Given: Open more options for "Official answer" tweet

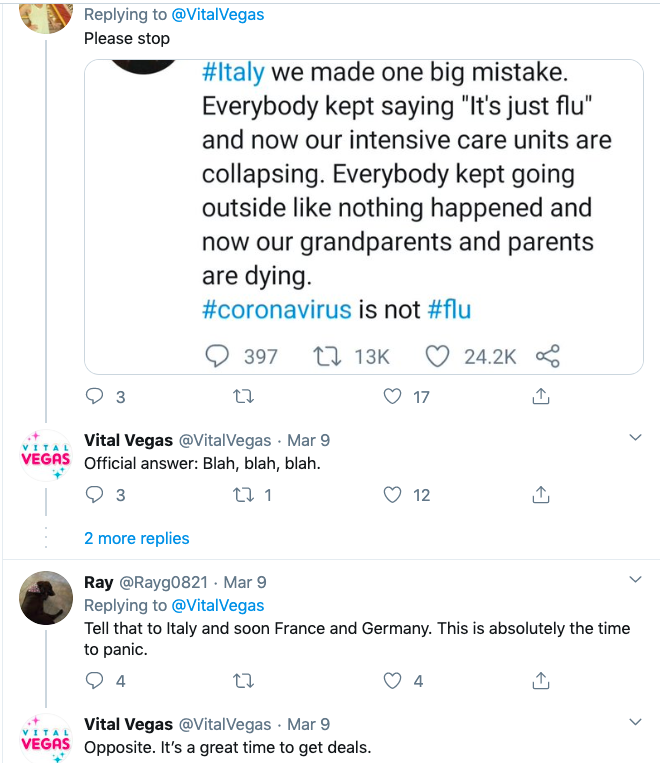Looking at the screenshot, I should click(x=635, y=438).
